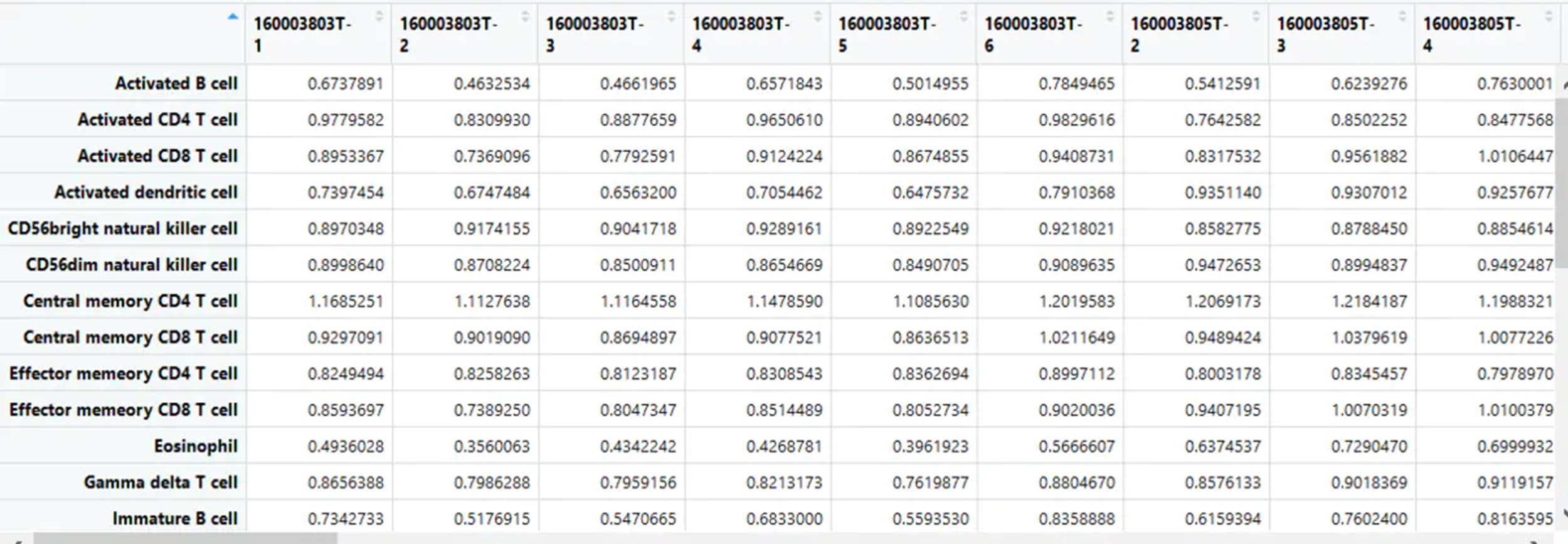1568x544 pixels.
Task: Click the 160003805T-4 column header text
Action: click(1471, 35)
